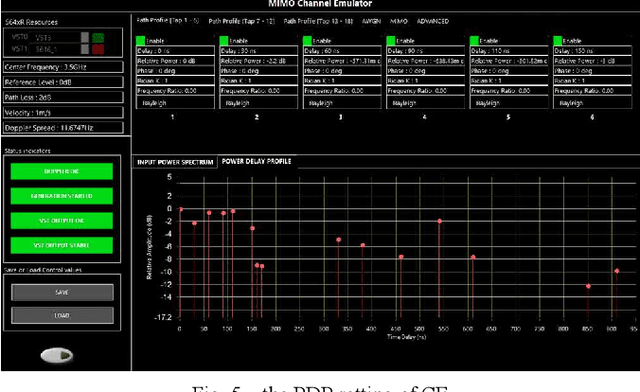Select the Doppler Spread value field
Viewport: 640px width, 392px height.
pyautogui.click(x=63, y=127)
